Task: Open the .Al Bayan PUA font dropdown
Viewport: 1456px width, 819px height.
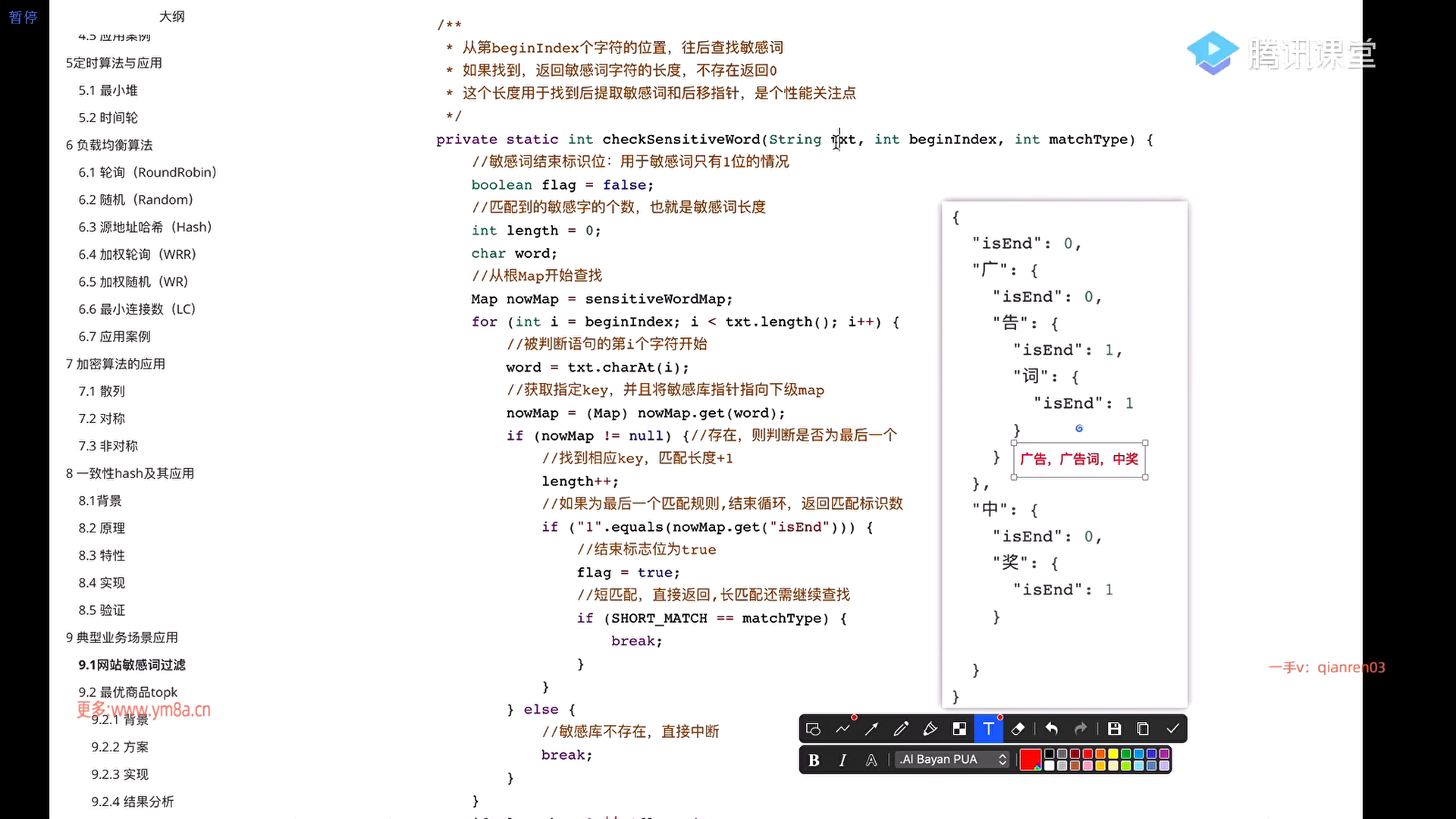Action: (953, 760)
